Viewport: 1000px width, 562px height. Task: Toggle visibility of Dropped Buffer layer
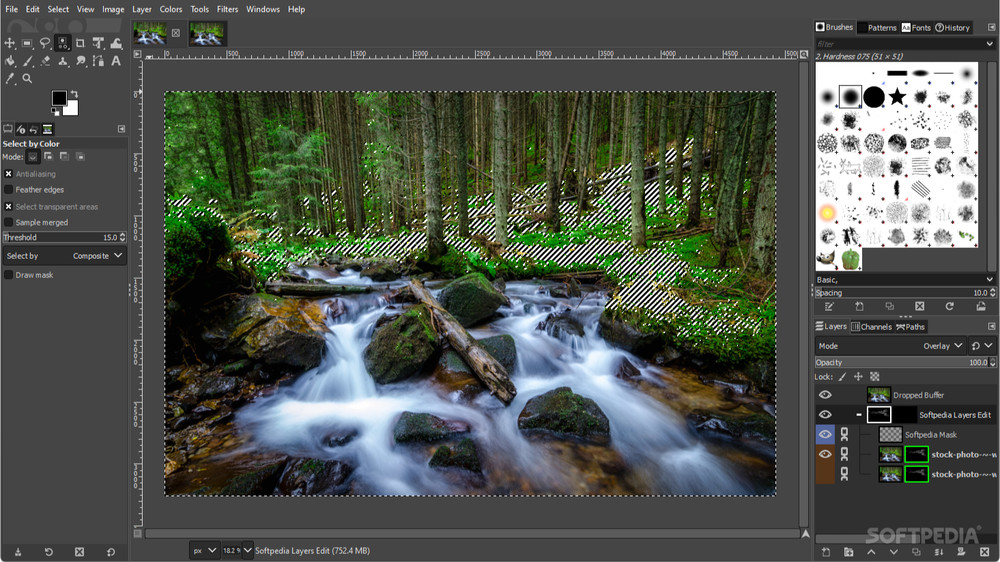825,395
